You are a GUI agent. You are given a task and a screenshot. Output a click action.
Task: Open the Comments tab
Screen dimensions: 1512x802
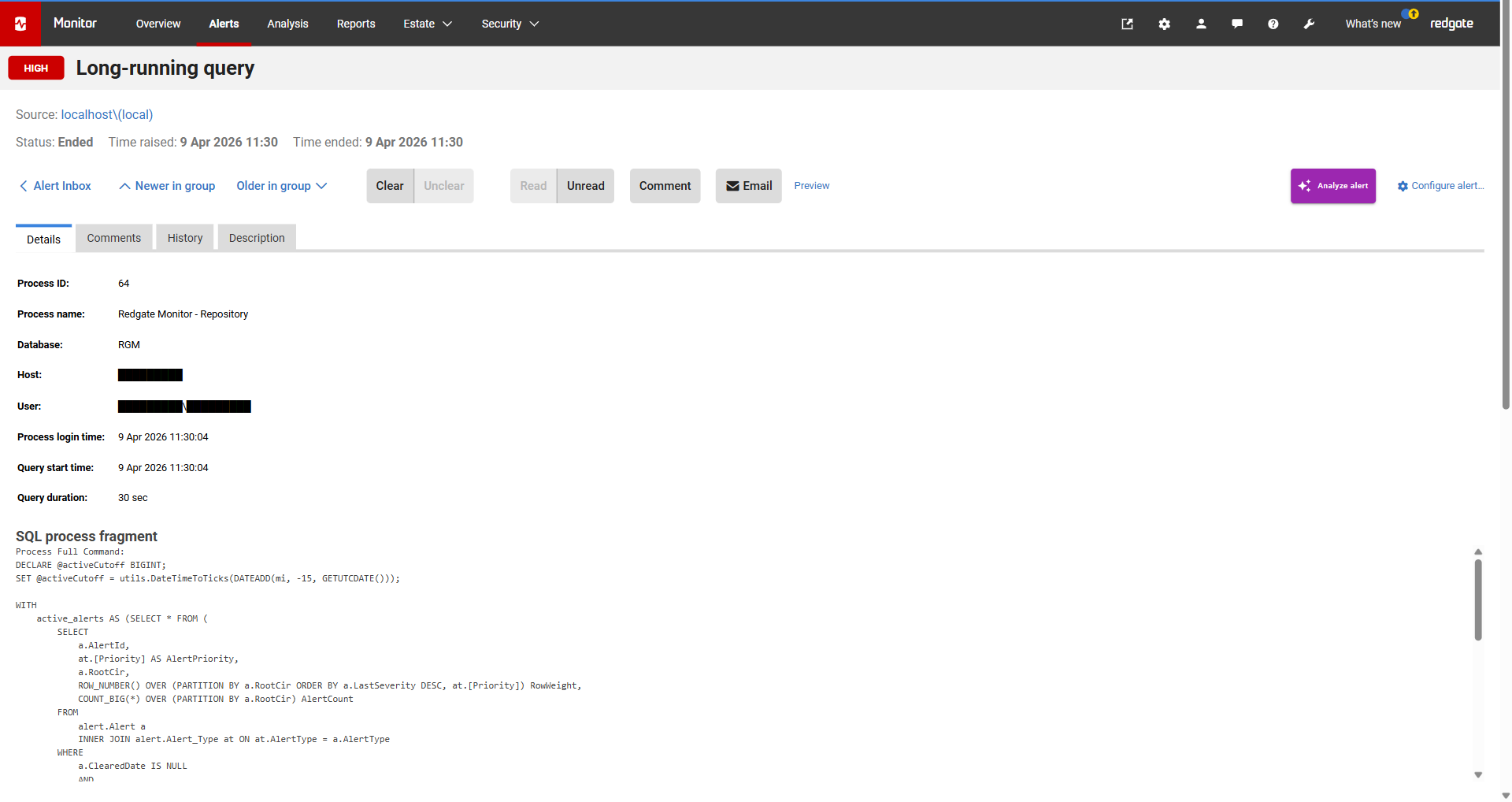pos(114,238)
